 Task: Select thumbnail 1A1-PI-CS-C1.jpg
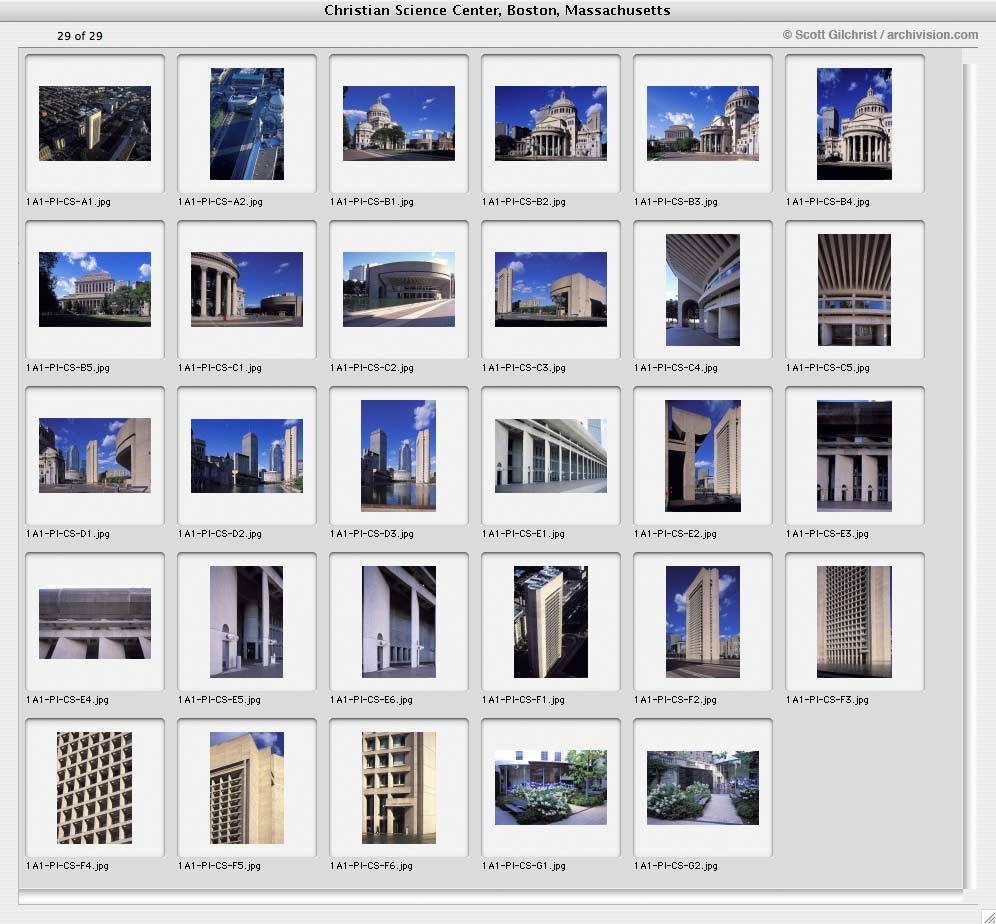[x=247, y=289]
